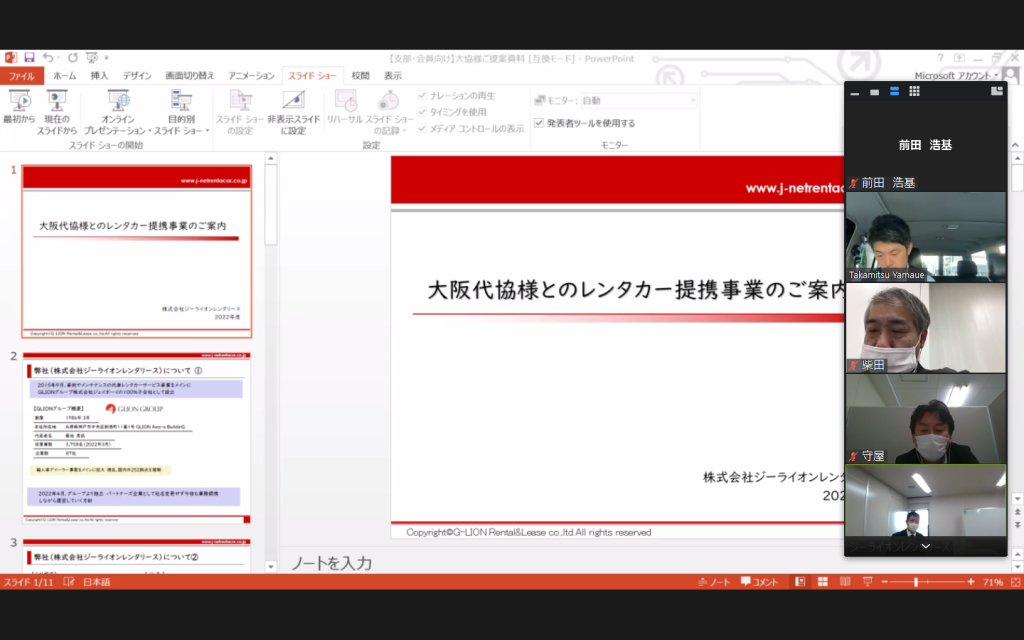Switch to the 挿入 tab
Screen dimensions: 1024x640
[99, 76]
